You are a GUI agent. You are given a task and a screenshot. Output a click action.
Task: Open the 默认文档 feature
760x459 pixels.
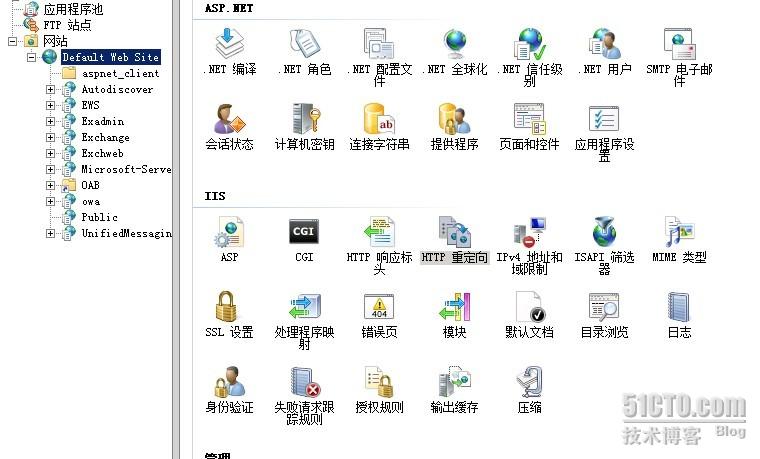[x=530, y=315]
